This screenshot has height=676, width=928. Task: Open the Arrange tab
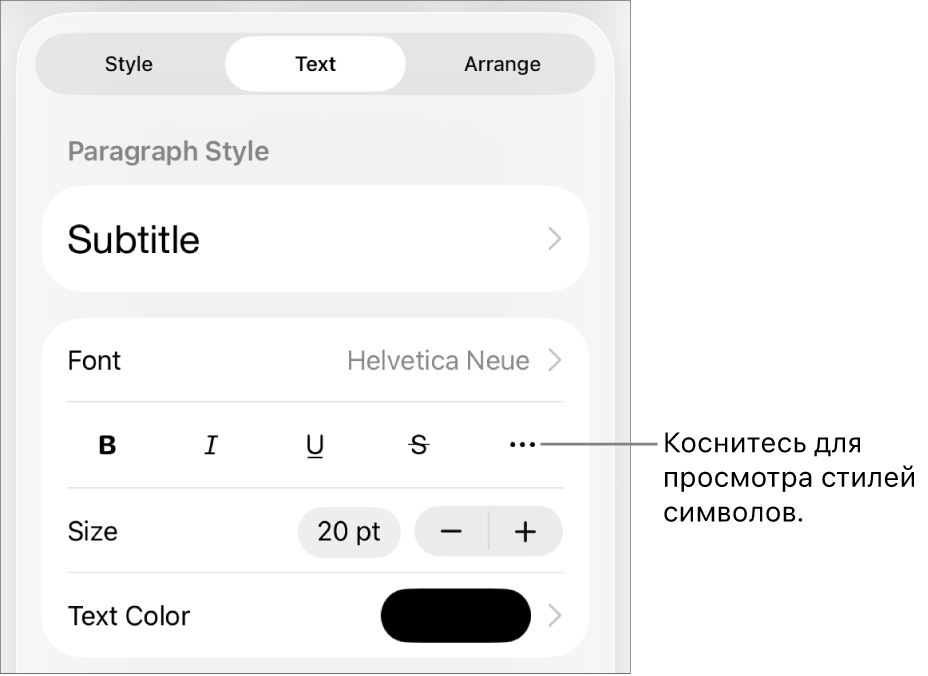[x=502, y=64]
